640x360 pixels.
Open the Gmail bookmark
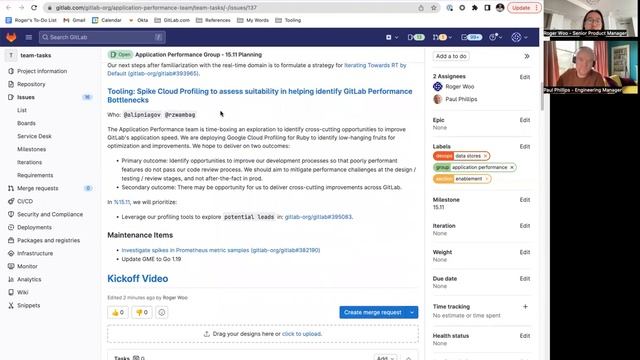[74, 20]
